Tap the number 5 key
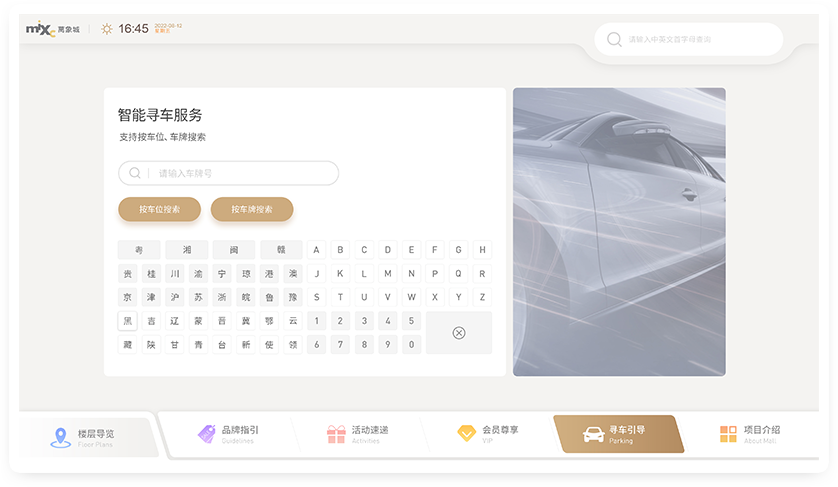Viewport: 838px width, 487px height. [411, 321]
